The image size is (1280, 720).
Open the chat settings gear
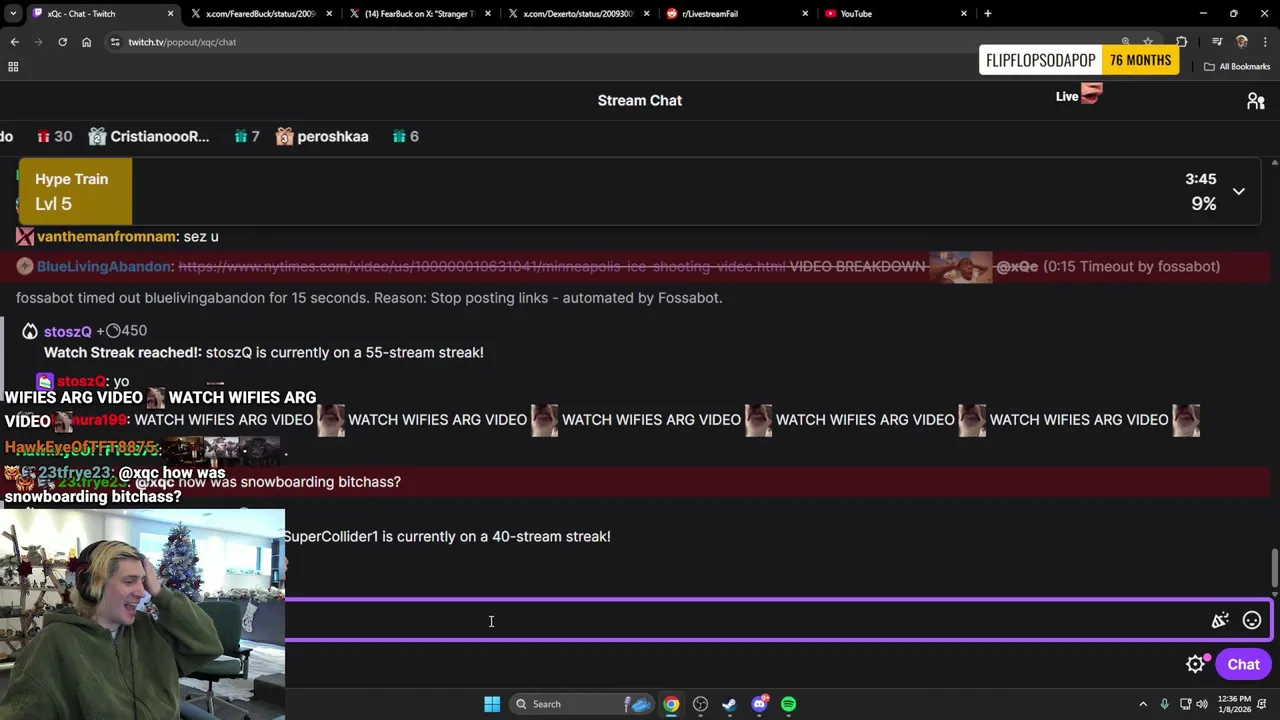(1195, 664)
